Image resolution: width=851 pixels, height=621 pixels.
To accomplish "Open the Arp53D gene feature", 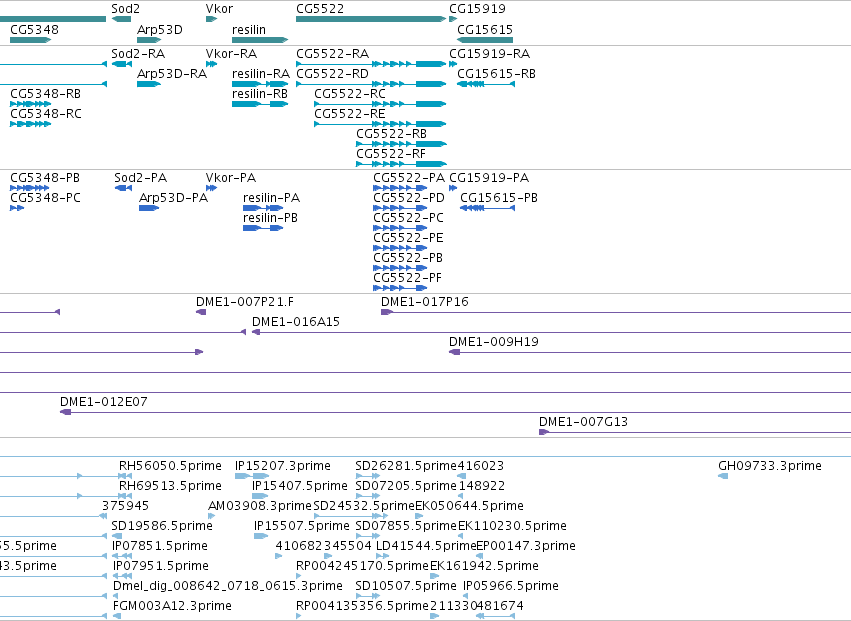I will pyautogui.click(x=149, y=40).
